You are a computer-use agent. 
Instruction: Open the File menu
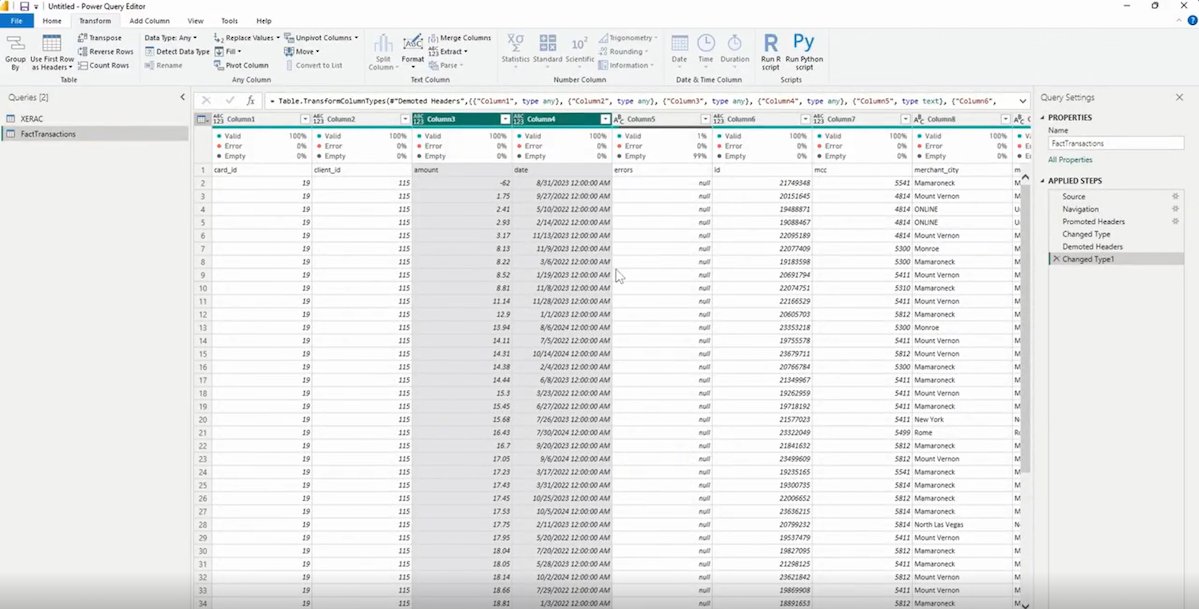coord(16,21)
